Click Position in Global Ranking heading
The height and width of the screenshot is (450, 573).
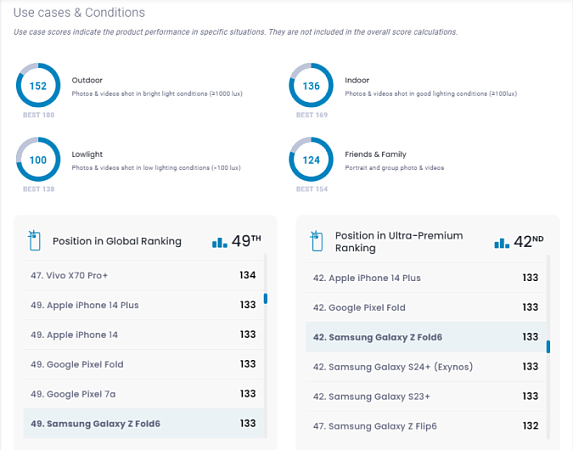click(x=117, y=241)
